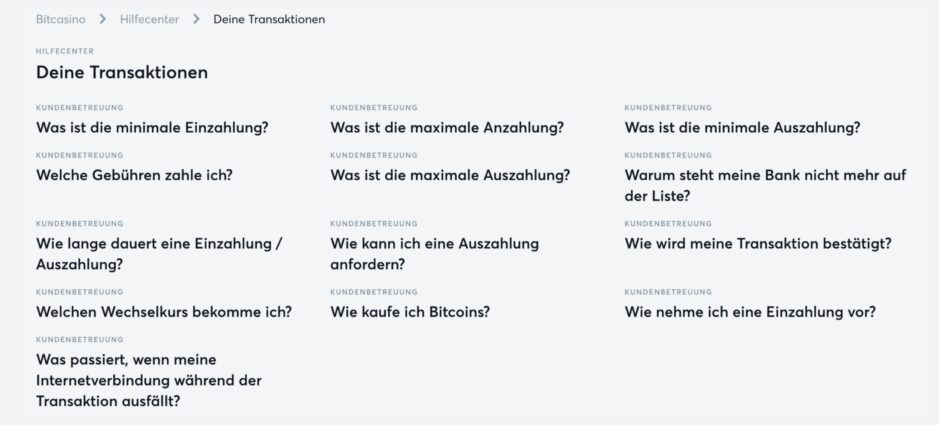This screenshot has width=939, height=425.
Task: Select 'Wie kaufe ich Bitcoins?' article
Action: click(x=410, y=312)
